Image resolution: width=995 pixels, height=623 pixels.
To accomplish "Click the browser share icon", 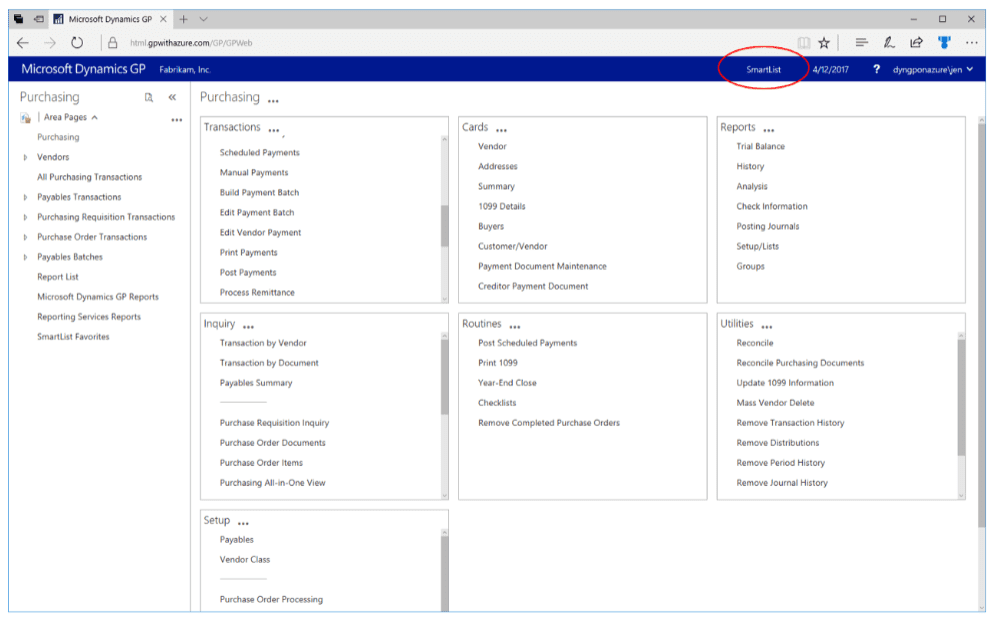I will (x=916, y=43).
